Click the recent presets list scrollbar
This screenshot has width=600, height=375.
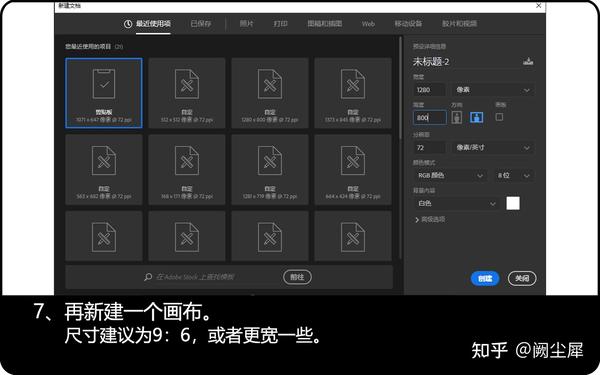coord(401,88)
